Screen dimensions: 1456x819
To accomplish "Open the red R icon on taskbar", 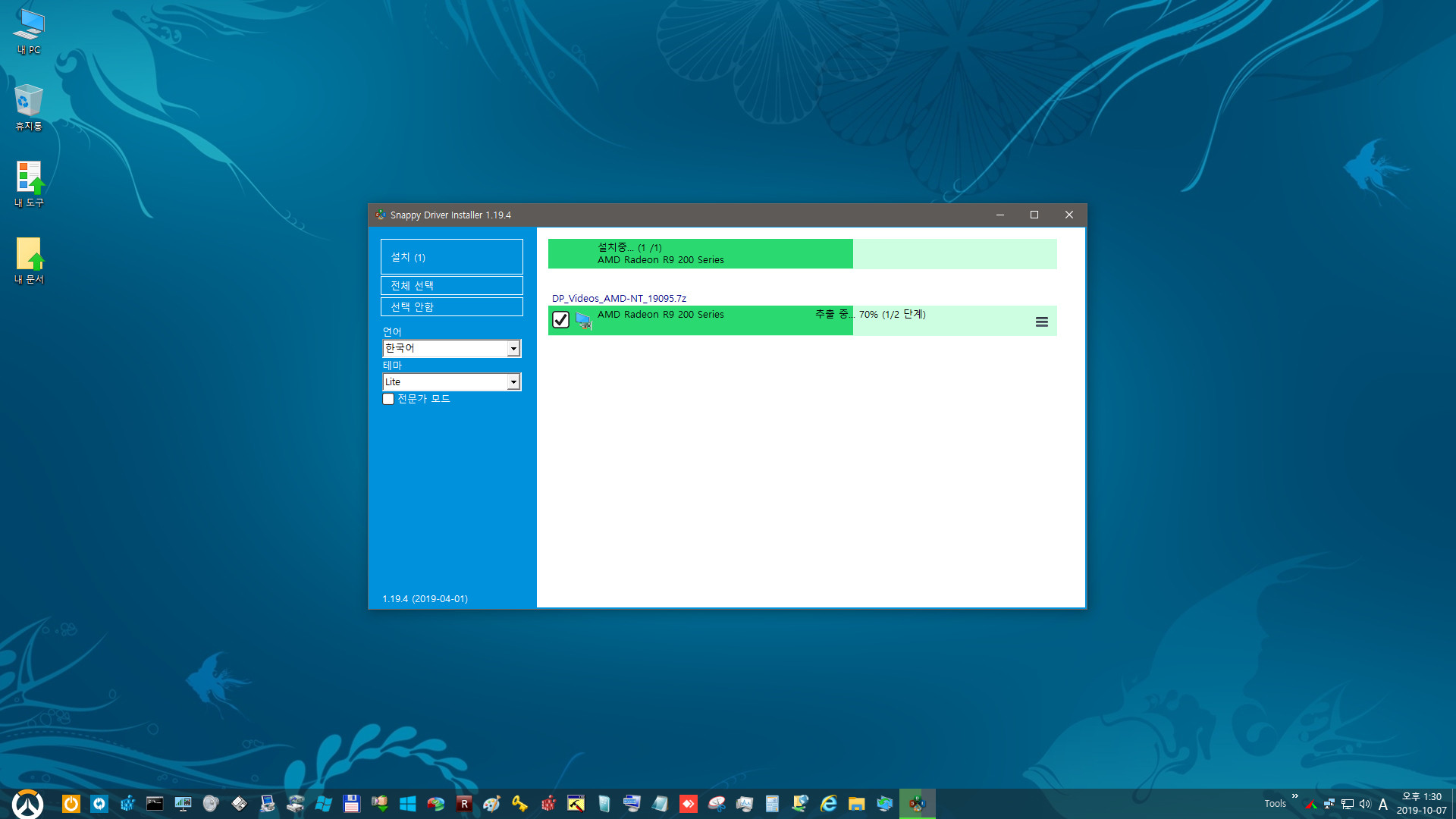I will [463, 804].
